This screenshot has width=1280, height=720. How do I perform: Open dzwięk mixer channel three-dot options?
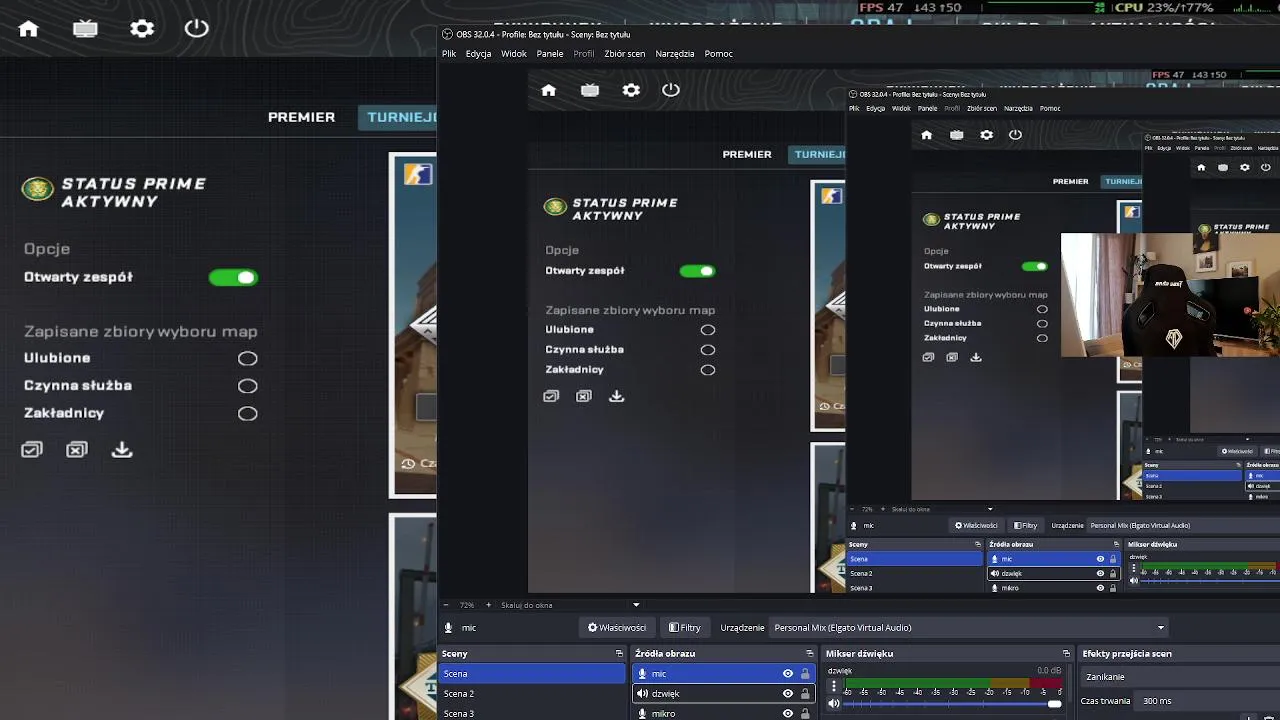(834, 687)
